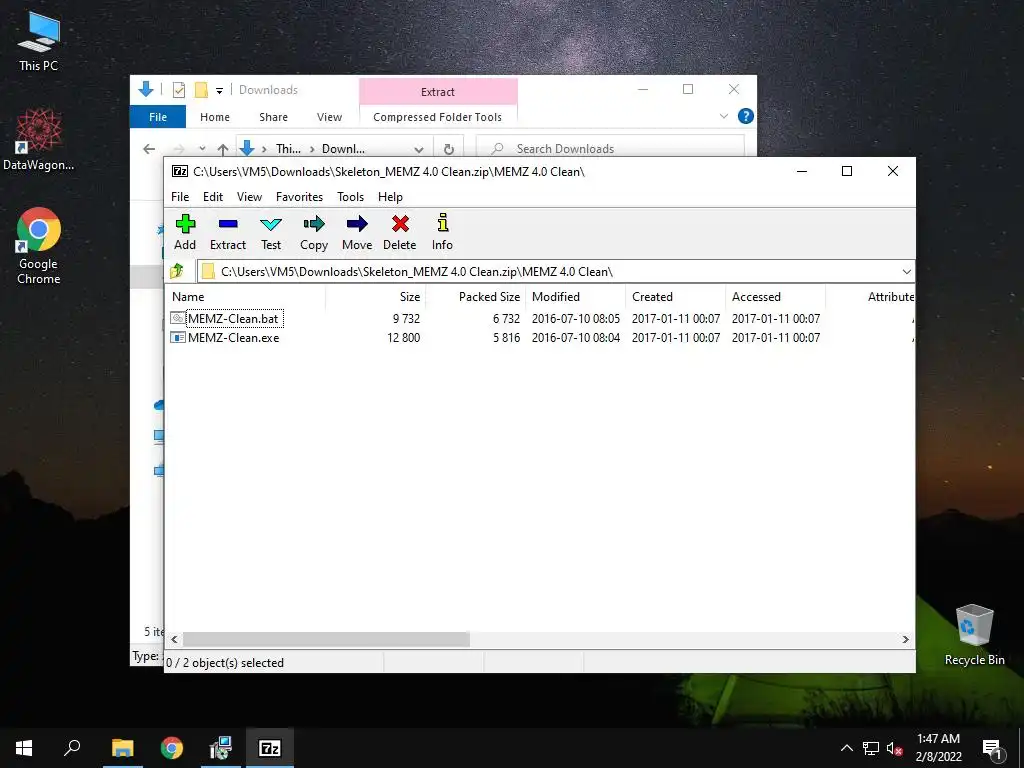Launch Chrome from the taskbar
This screenshot has height=768, width=1024.
point(172,748)
